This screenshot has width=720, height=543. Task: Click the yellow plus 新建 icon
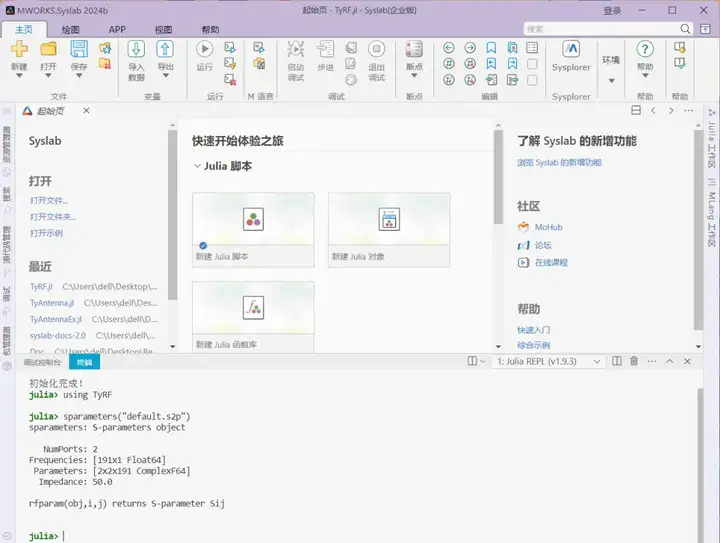tap(19, 49)
